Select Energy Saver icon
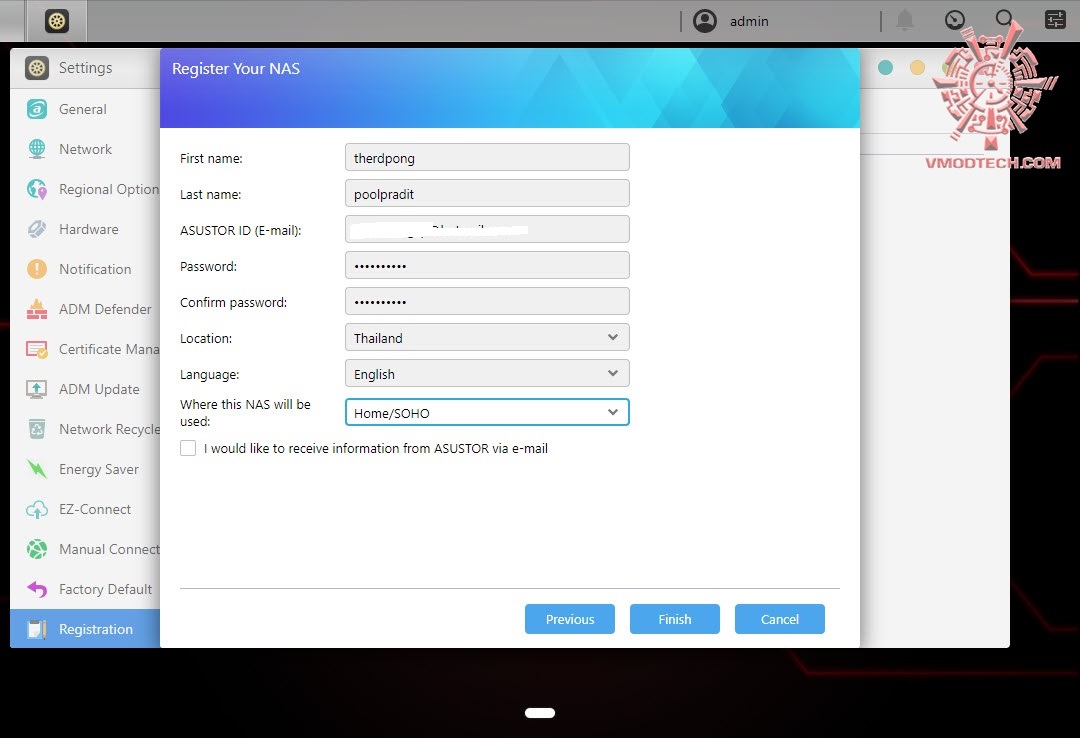This screenshot has height=738, width=1080. [37, 469]
